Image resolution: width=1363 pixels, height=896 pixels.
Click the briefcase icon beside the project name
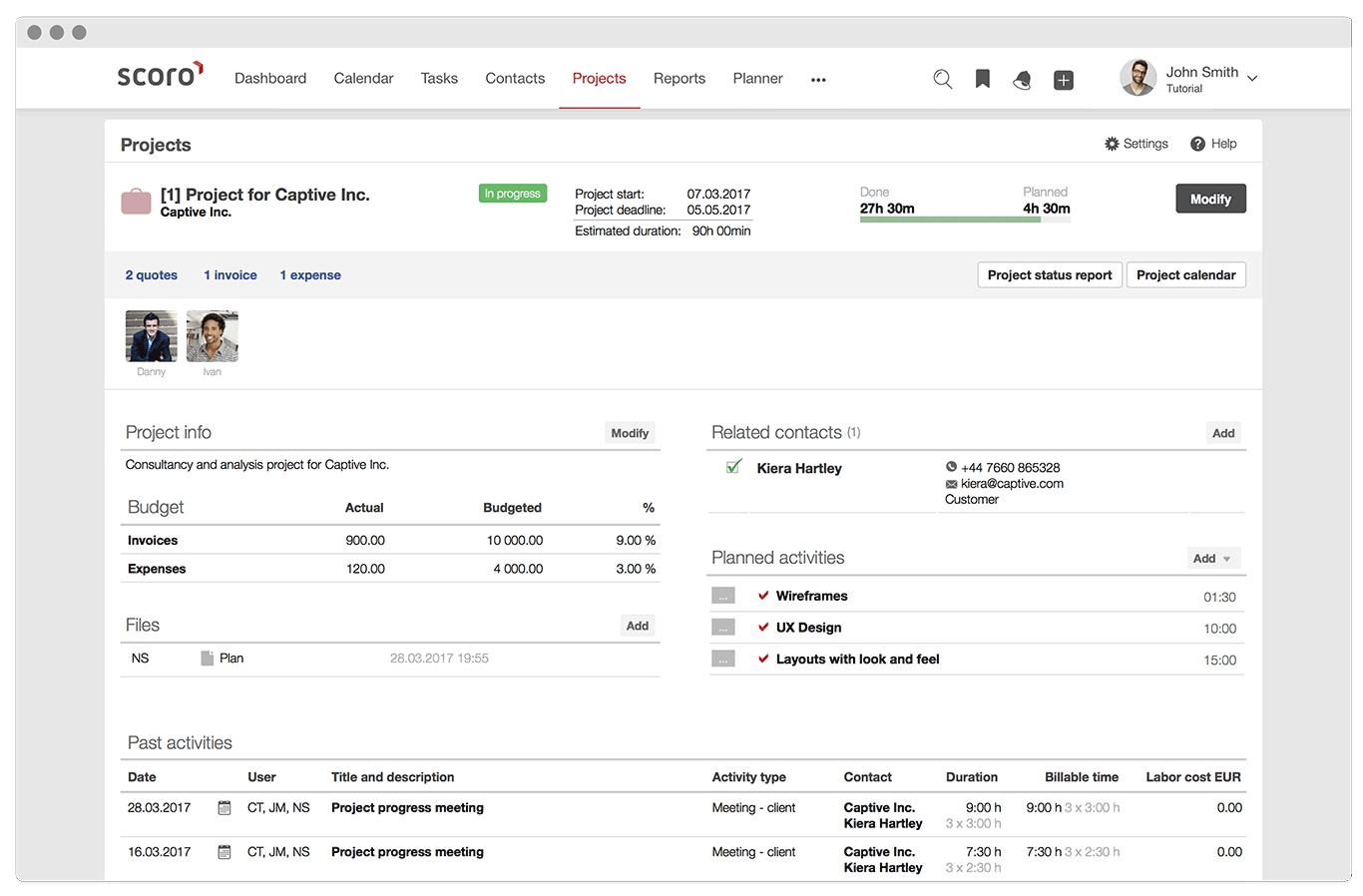coord(136,201)
